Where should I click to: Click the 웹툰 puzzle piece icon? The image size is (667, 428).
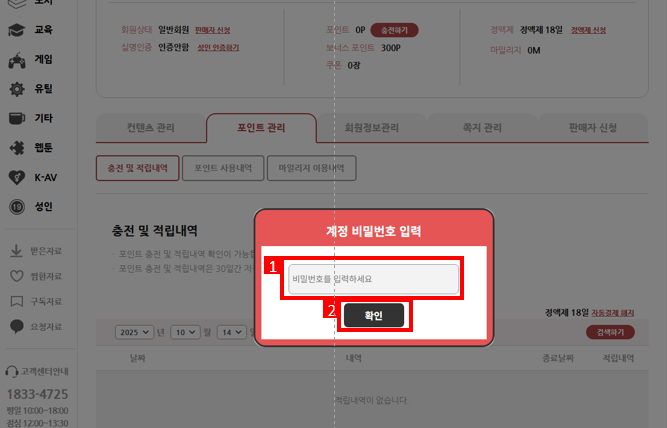(17, 147)
